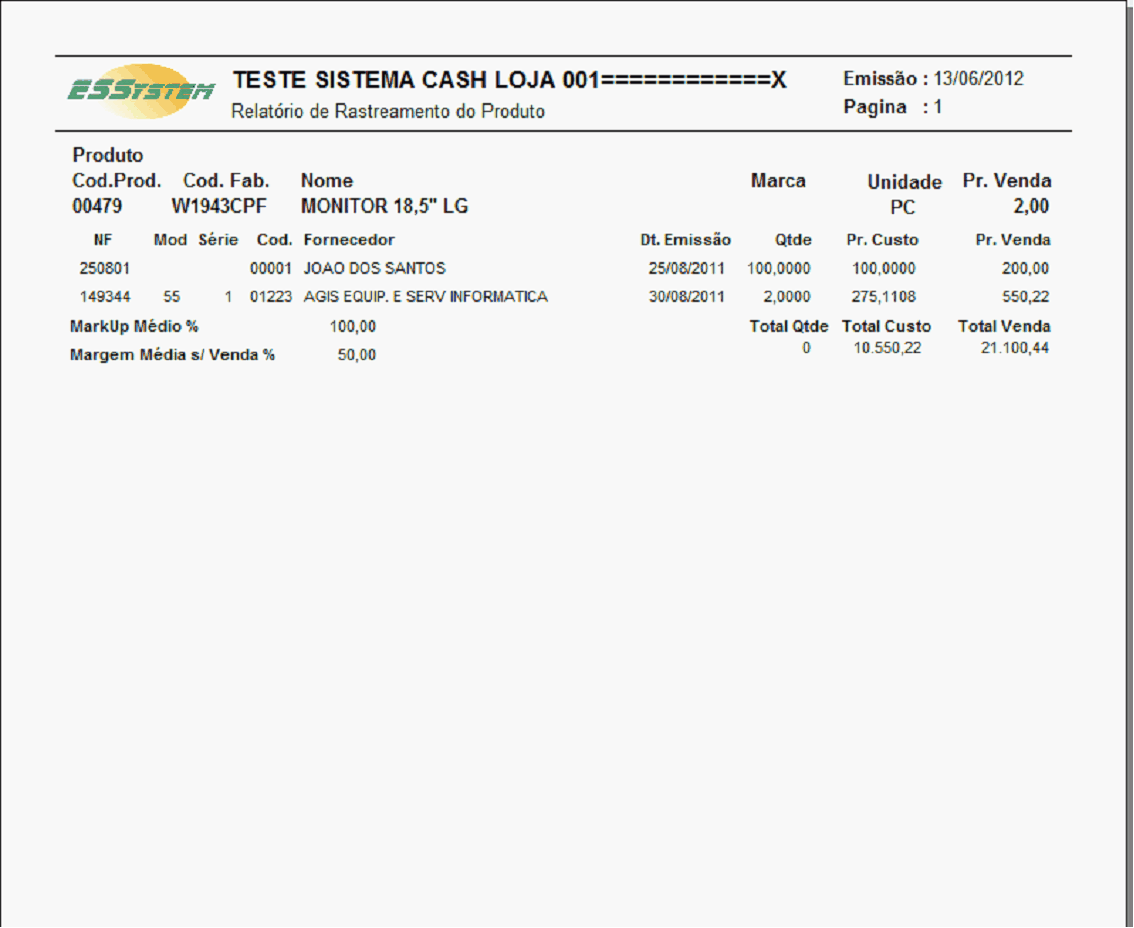Select the unit value PC

(903, 208)
